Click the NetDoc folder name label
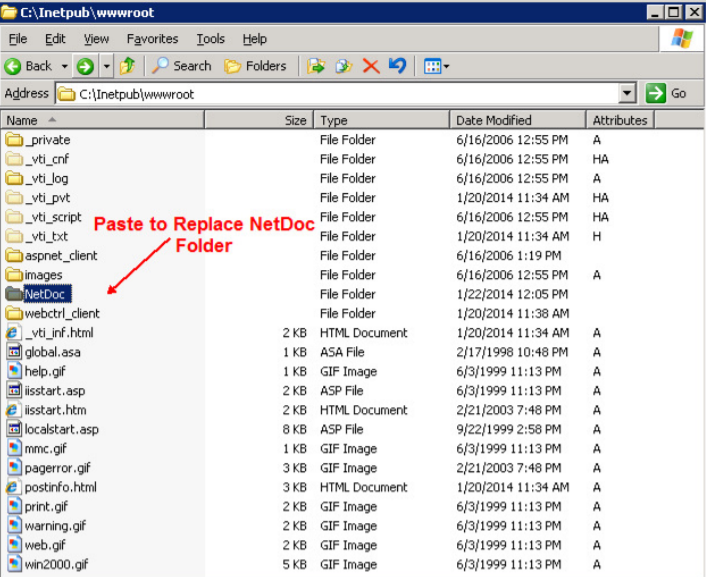This screenshot has width=706, height=577. point(47,294)
